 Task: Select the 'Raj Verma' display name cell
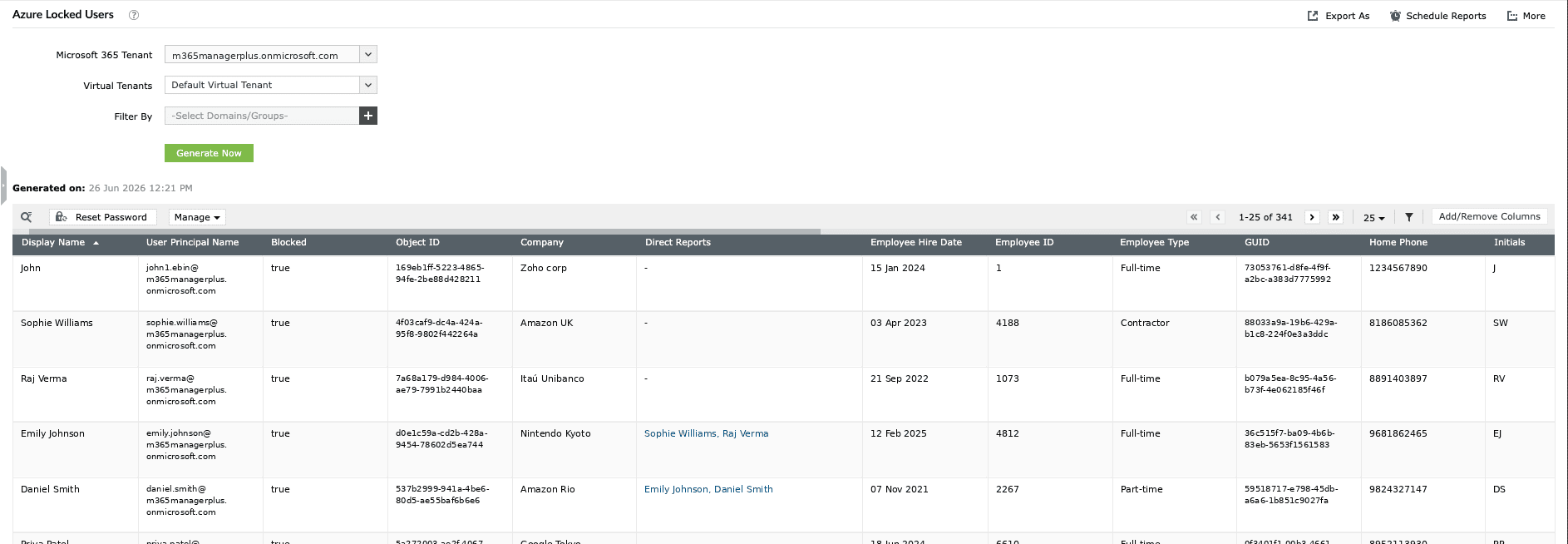coord(43,378)
